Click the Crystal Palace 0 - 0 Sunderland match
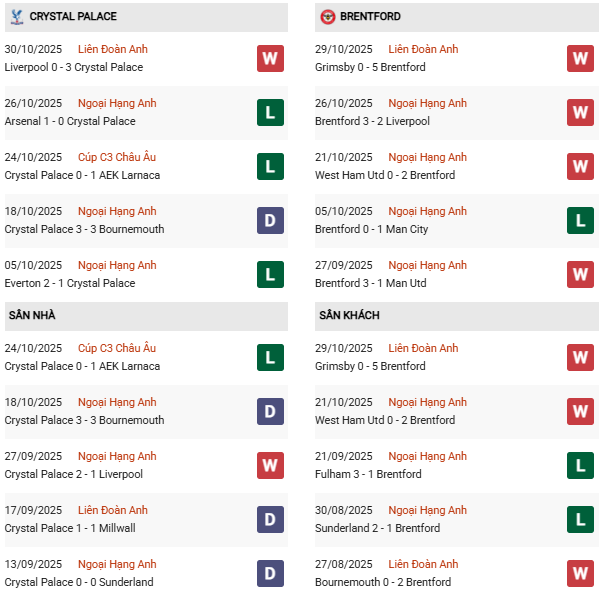The height and width of the screenshot is (596, 600). click(x=79, y=582)
